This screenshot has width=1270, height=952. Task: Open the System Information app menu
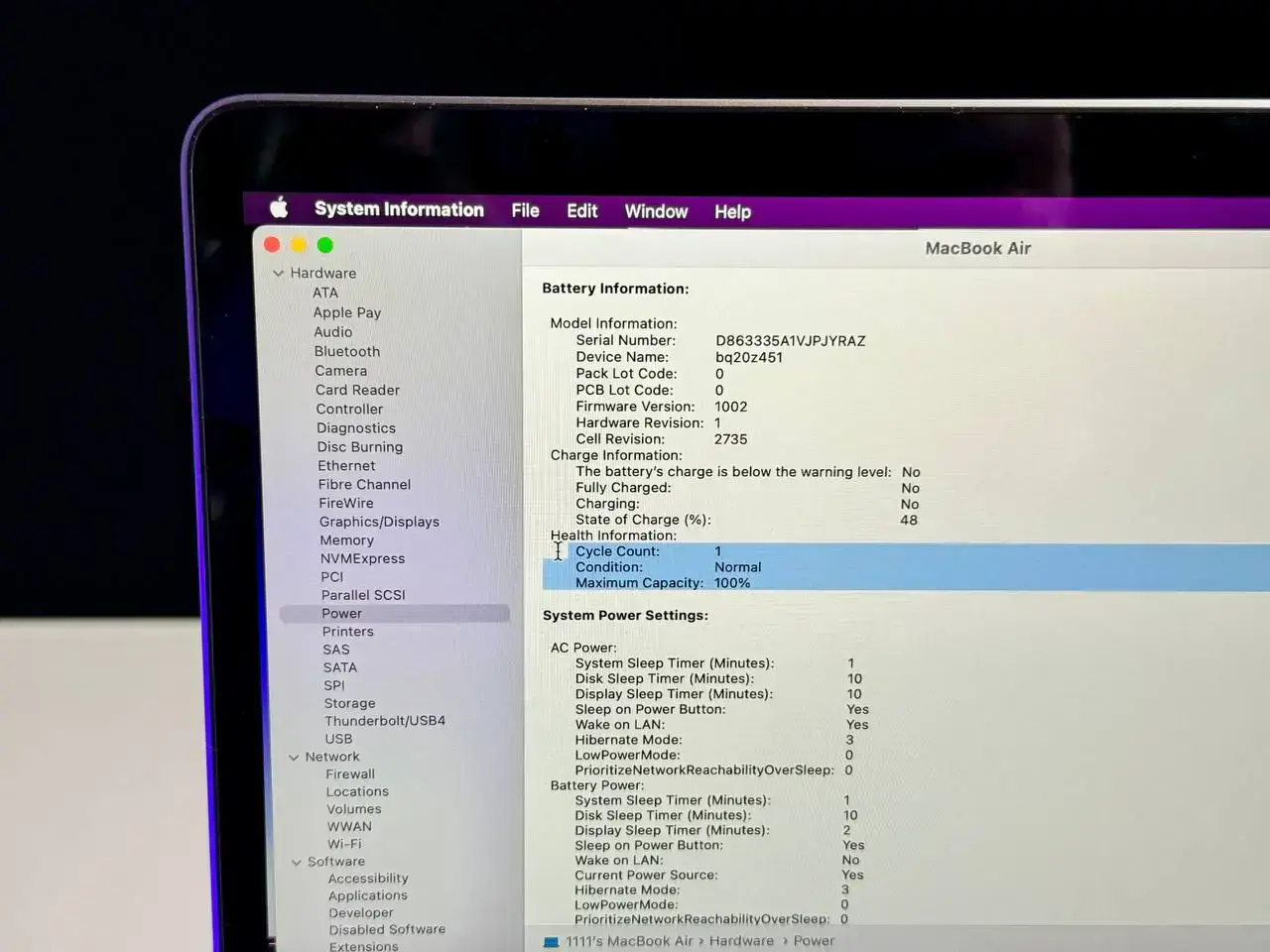tap(399, 209)
